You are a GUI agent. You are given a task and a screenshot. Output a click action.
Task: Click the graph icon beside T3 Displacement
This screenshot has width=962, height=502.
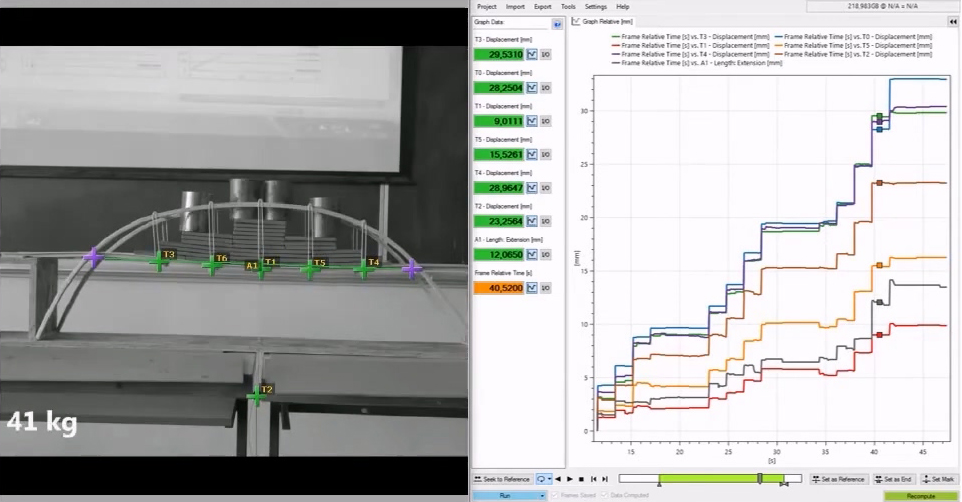coord(532,55)
